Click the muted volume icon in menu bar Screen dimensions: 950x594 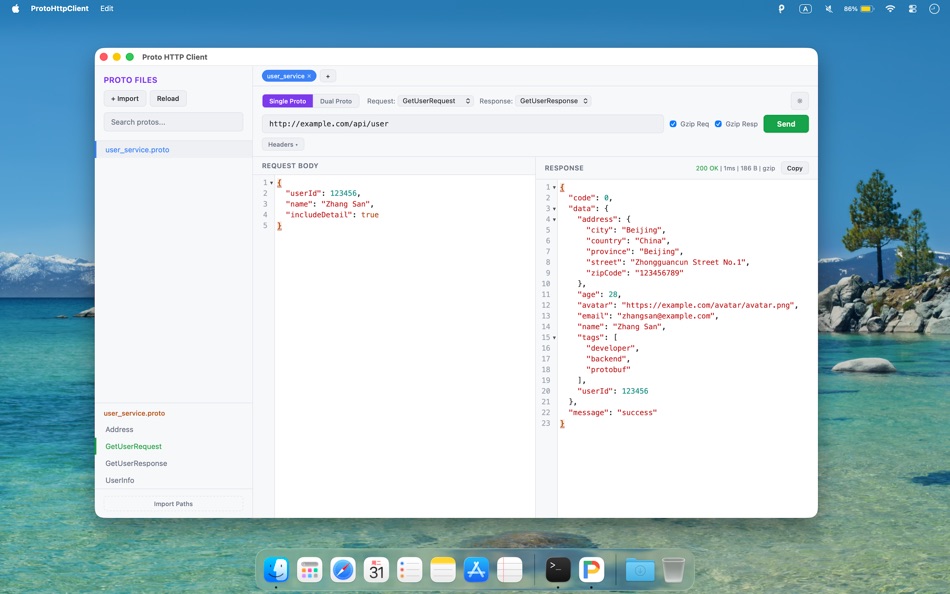(x=829, y=8)
